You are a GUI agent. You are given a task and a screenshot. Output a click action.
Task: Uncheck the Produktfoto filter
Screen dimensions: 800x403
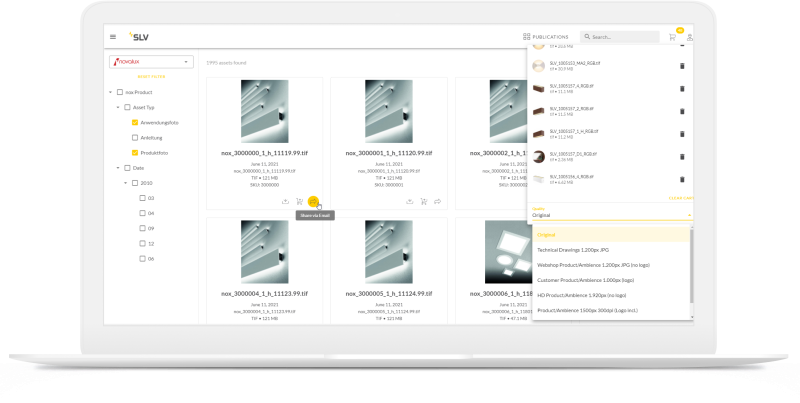135,153
